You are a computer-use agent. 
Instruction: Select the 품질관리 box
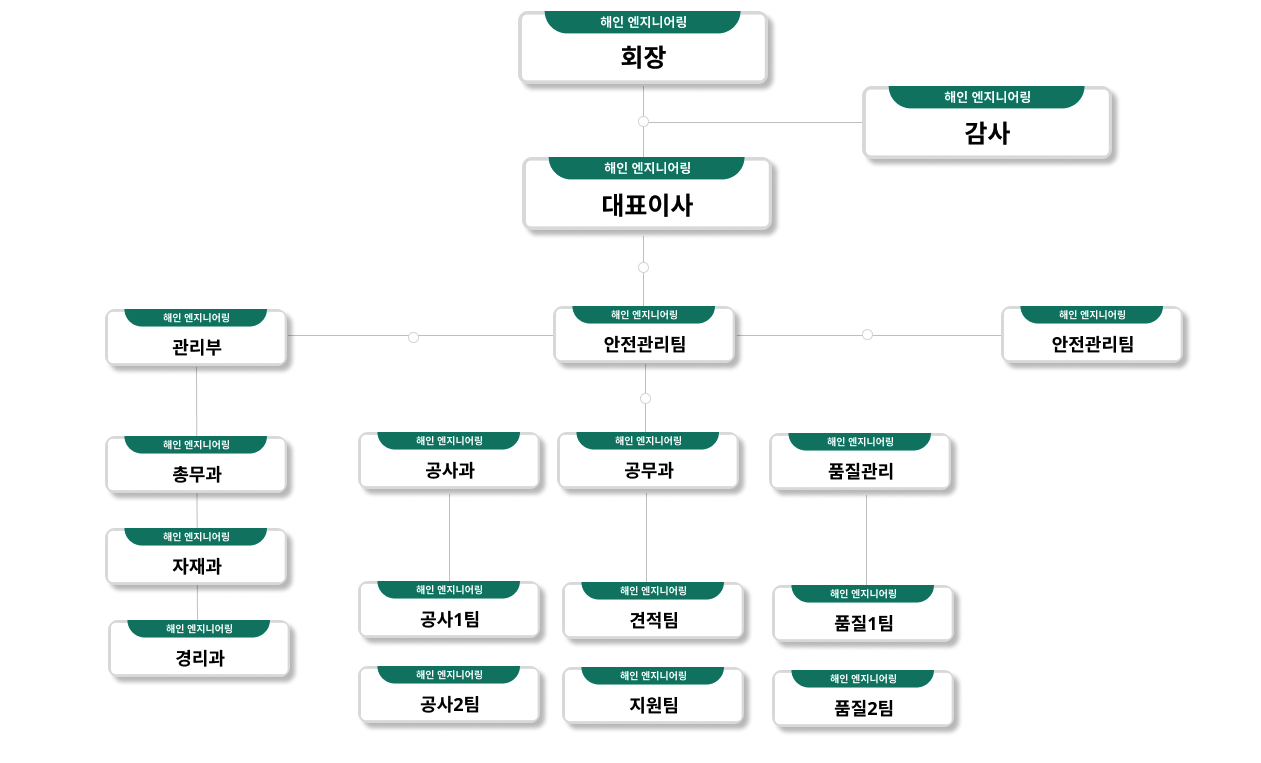pos(860,462)
